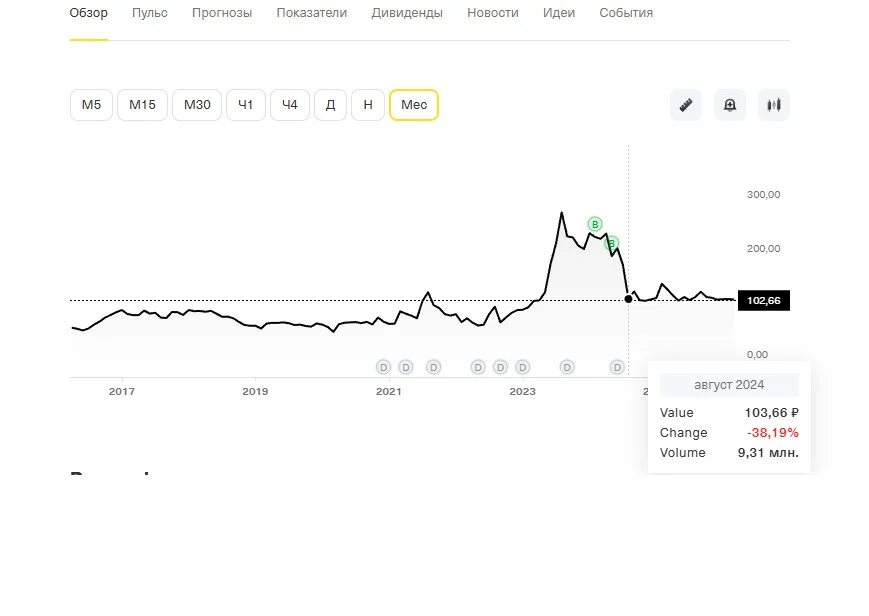The width and height of the screenshot is (869, 616).
Task: Click the 200,00 price axis label
Action: [763, 248]
